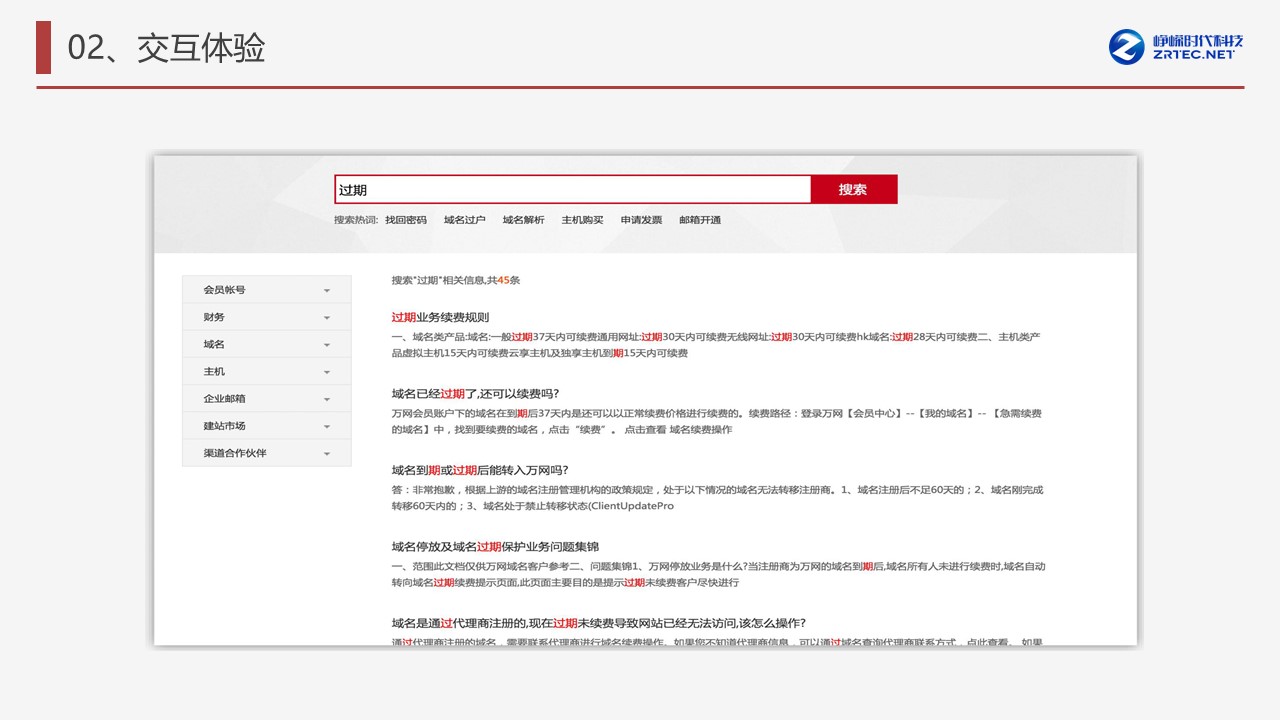Expand the 渠道合作伙伴 category arrow

pos(327,454)
